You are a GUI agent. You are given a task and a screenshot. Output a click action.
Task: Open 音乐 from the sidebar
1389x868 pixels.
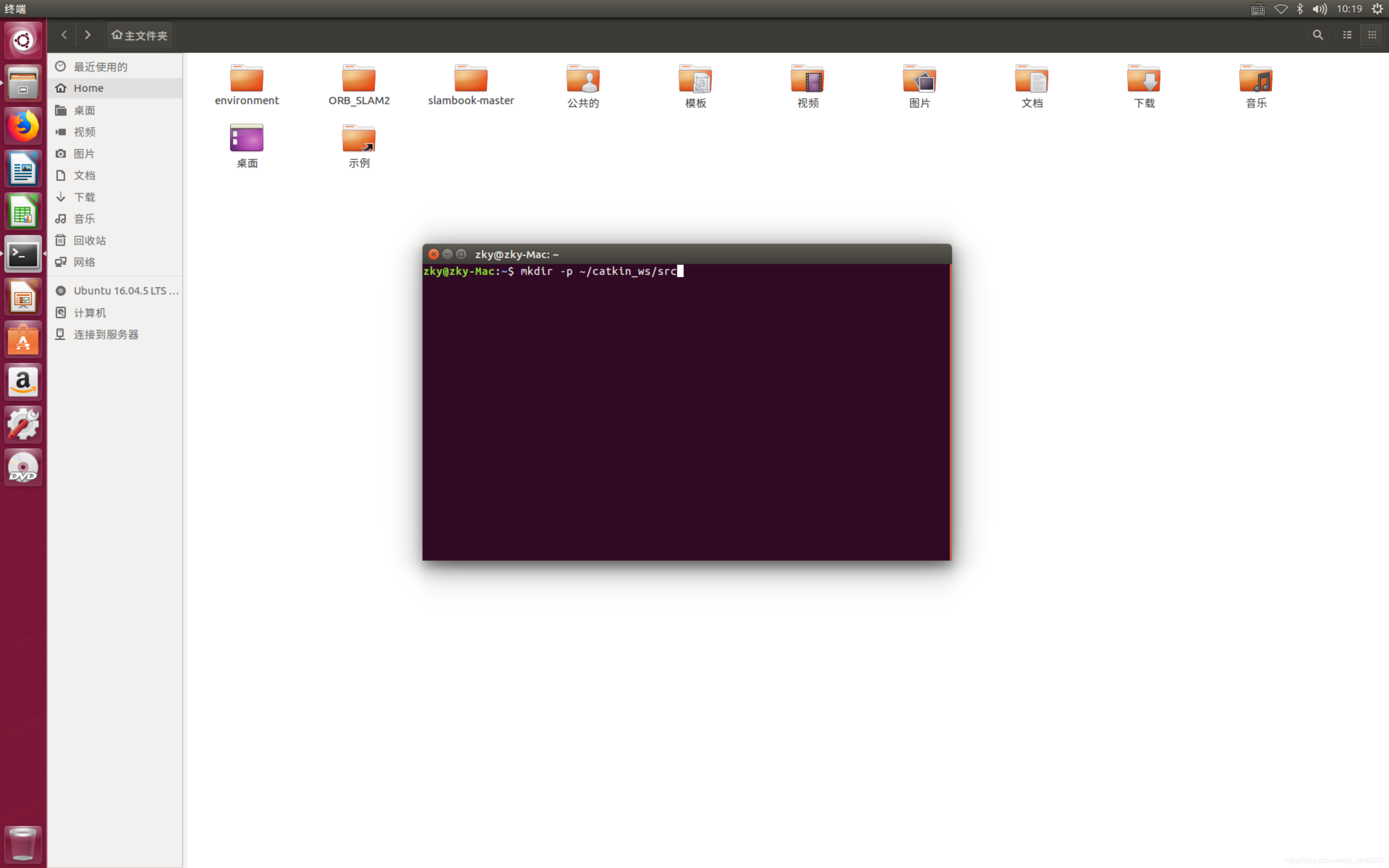coord(115,219)
